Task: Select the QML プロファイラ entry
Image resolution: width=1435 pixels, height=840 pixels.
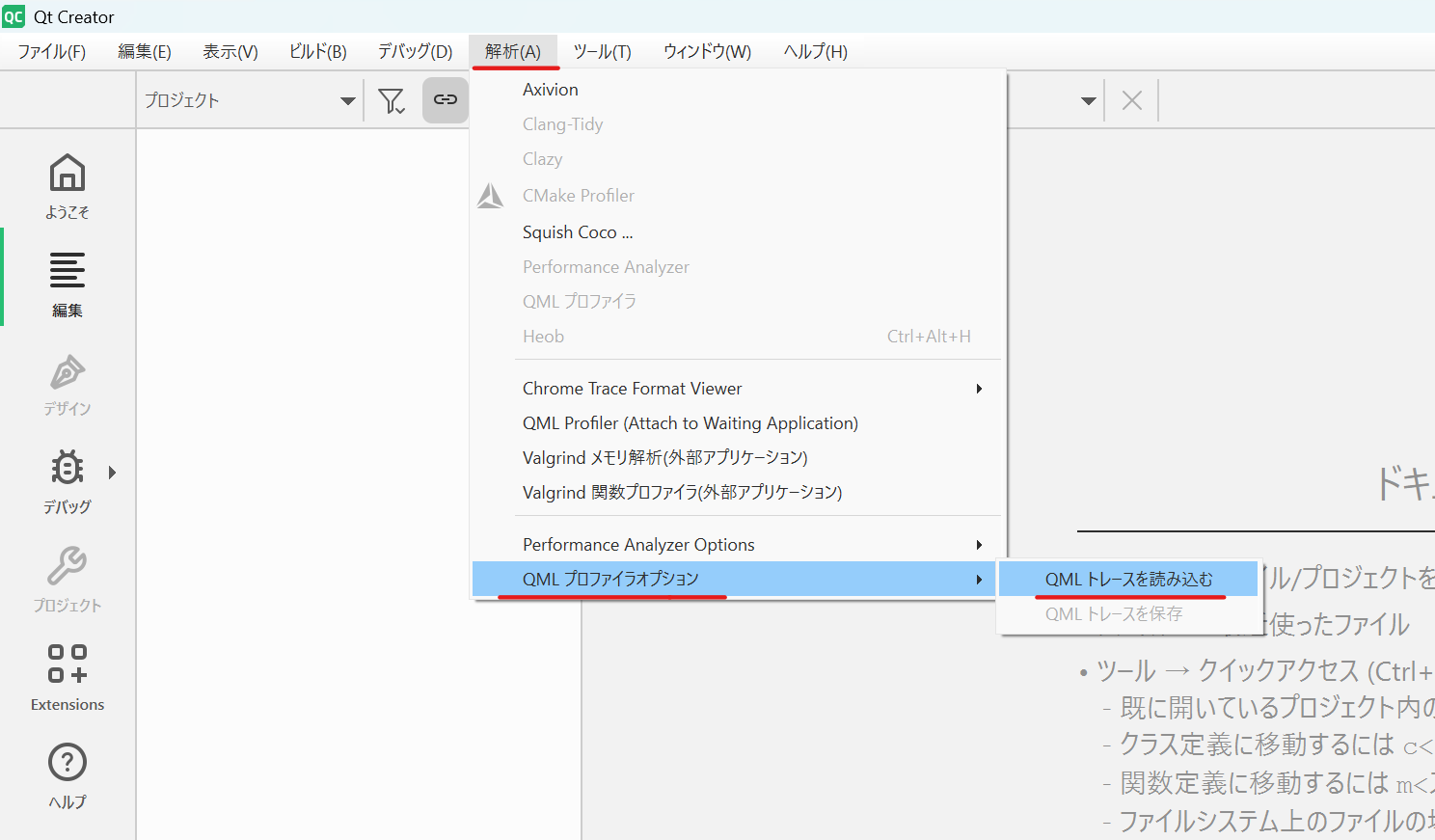Action: (x=737, y=302)
